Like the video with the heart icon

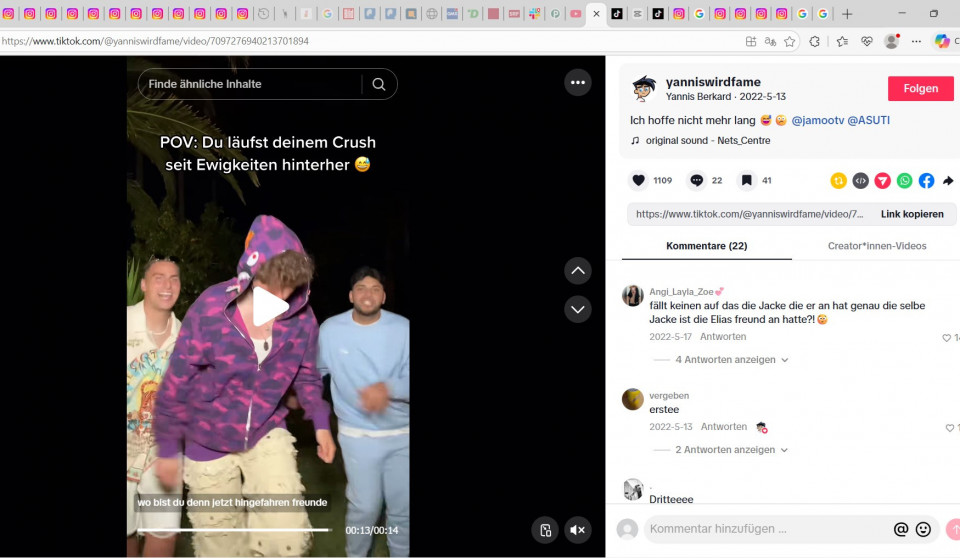(638, 181)
